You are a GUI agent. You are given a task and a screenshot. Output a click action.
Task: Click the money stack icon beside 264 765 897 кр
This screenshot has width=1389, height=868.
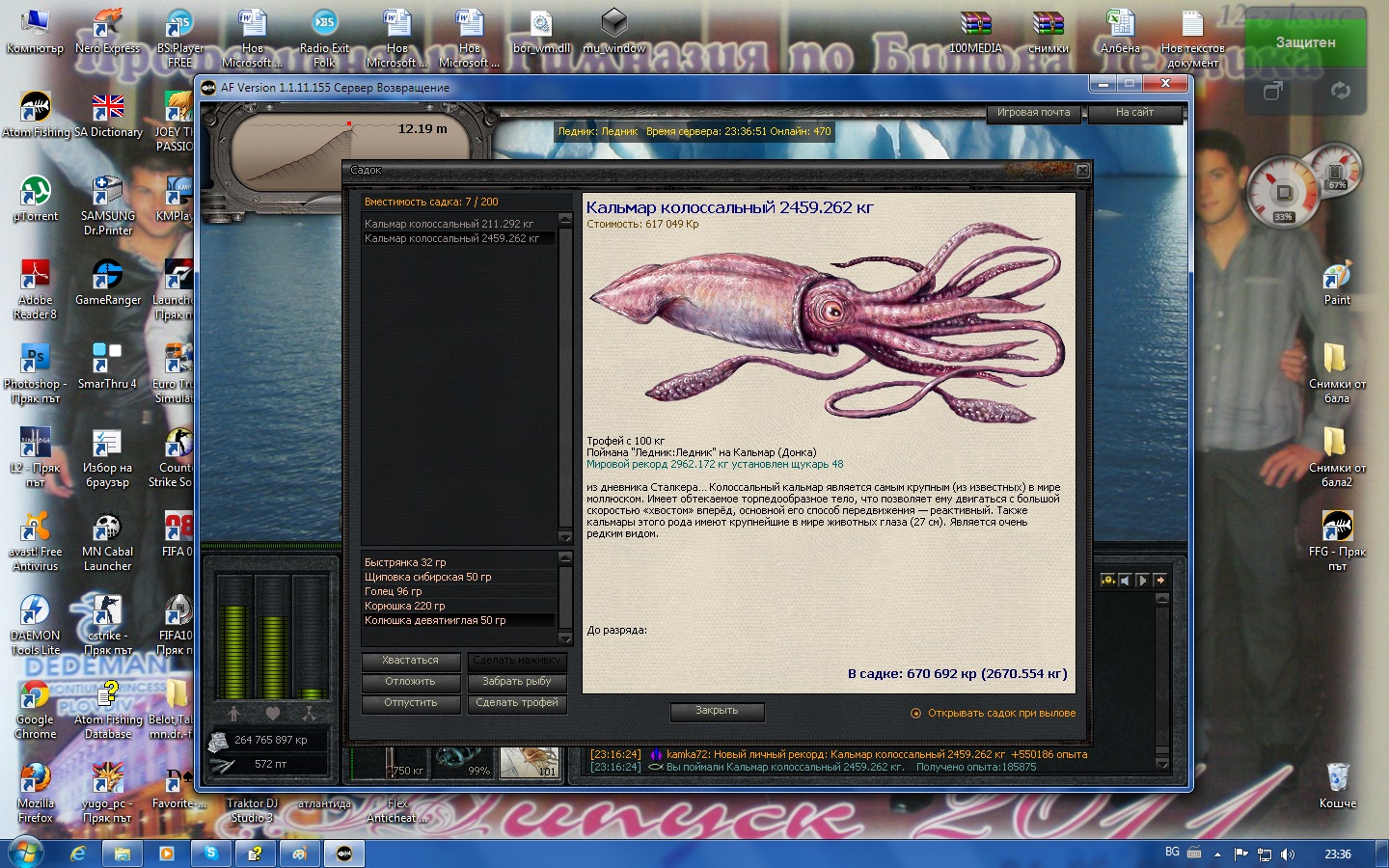[219, 741]
